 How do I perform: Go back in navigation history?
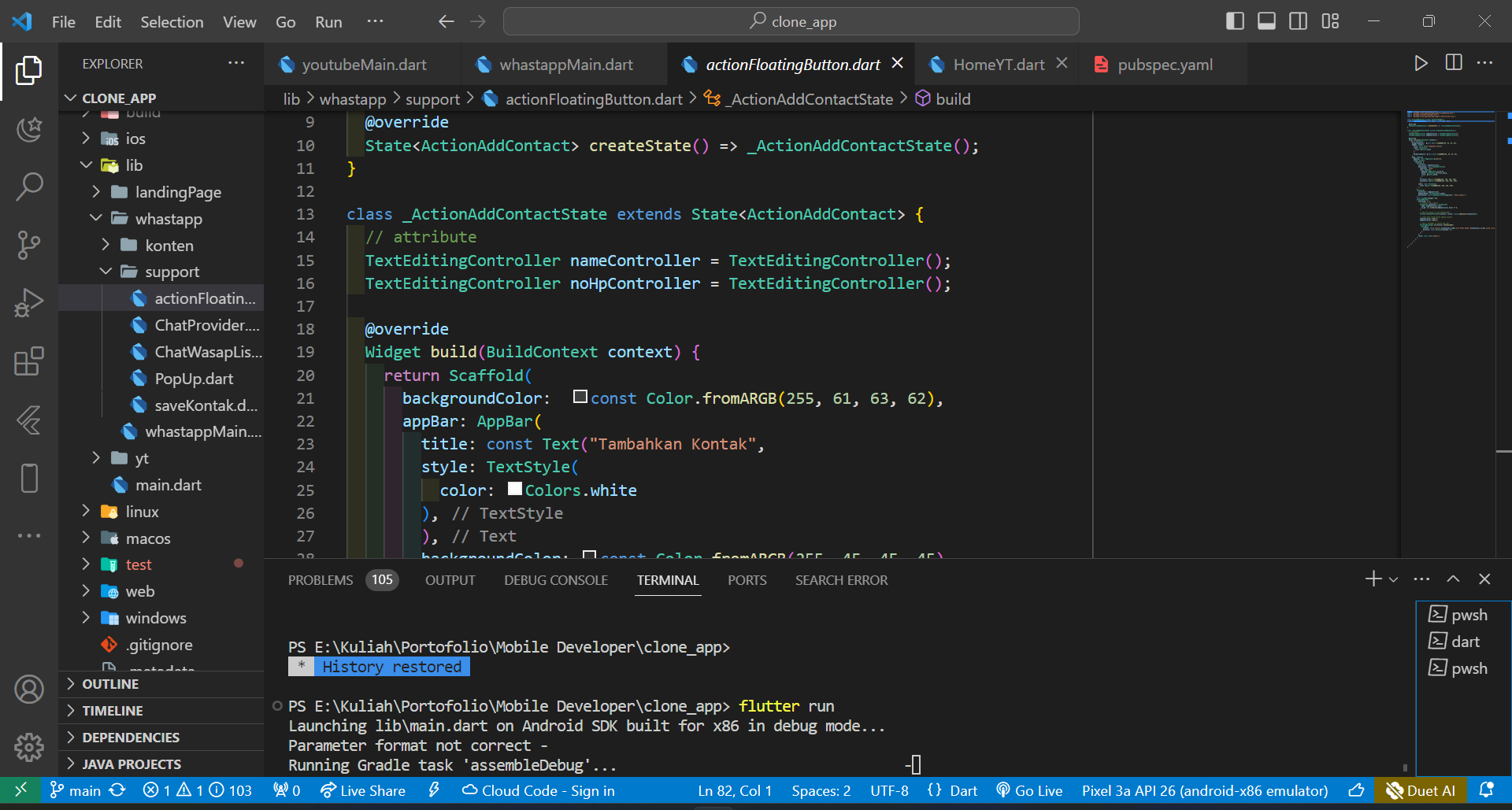point(447,21)
